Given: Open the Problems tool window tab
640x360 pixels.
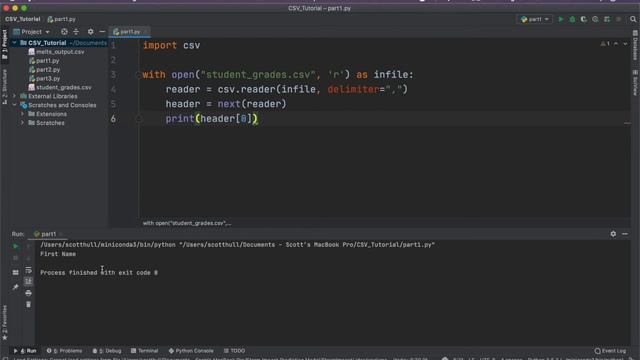Looking at the screenshot, I should point(64,351).
